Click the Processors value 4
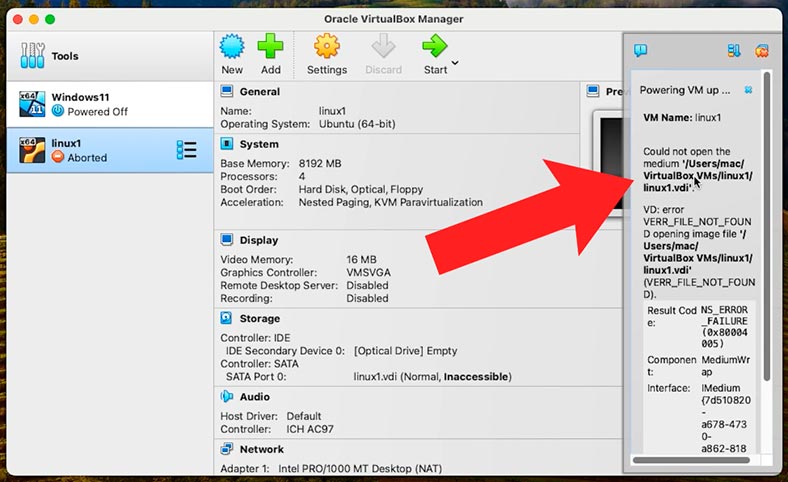Image resolution: width=788 pixels, height=482 pixels. click(302, 176)
